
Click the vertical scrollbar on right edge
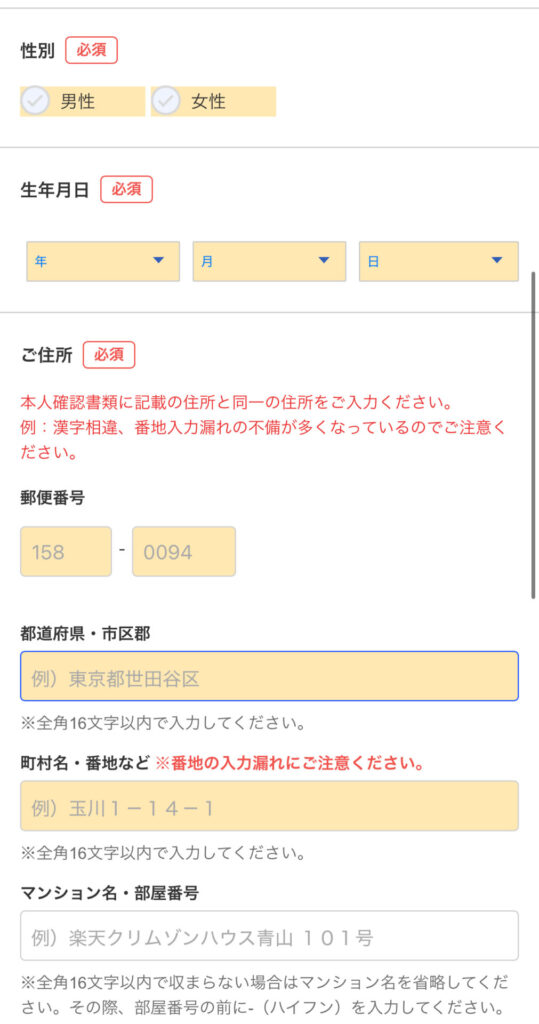534,434
